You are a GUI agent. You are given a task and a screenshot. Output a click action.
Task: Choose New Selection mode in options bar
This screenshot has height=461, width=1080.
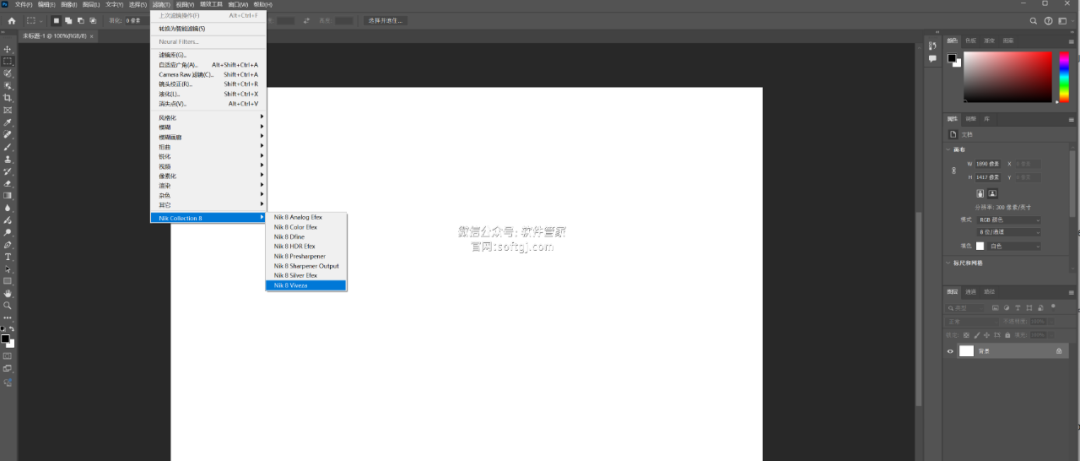(56, 21)
